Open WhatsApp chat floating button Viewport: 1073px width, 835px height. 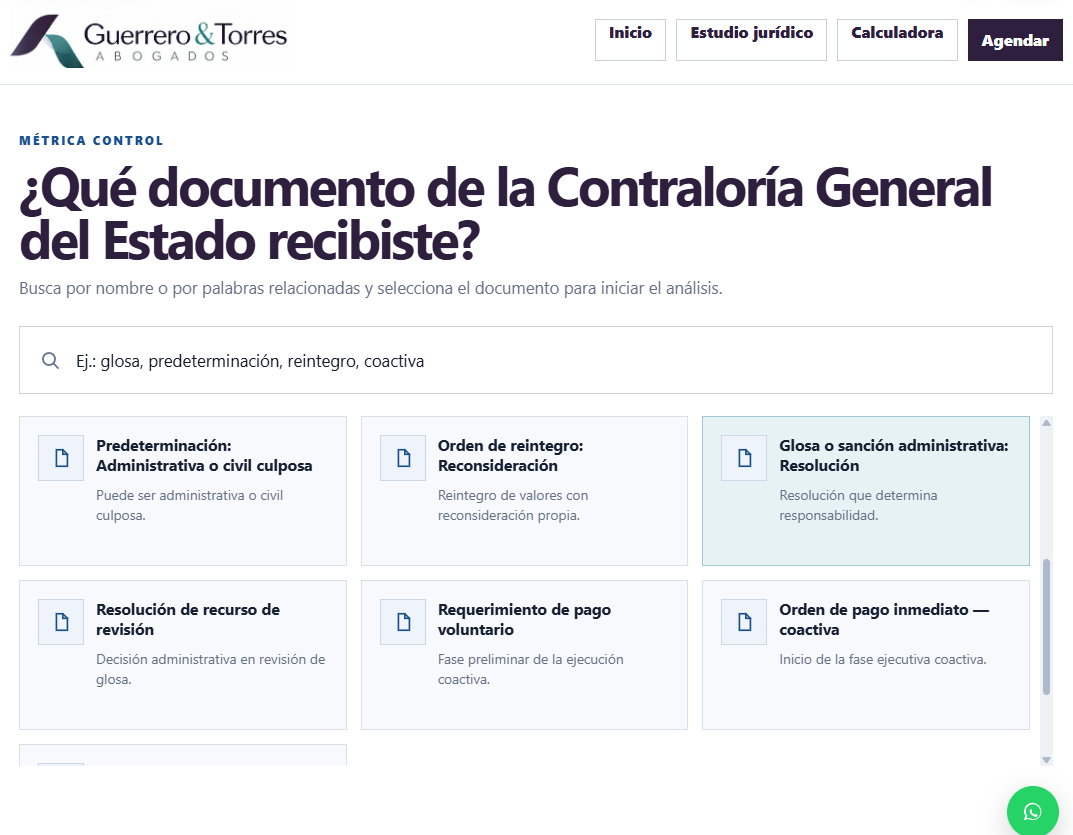point(1033,812)
